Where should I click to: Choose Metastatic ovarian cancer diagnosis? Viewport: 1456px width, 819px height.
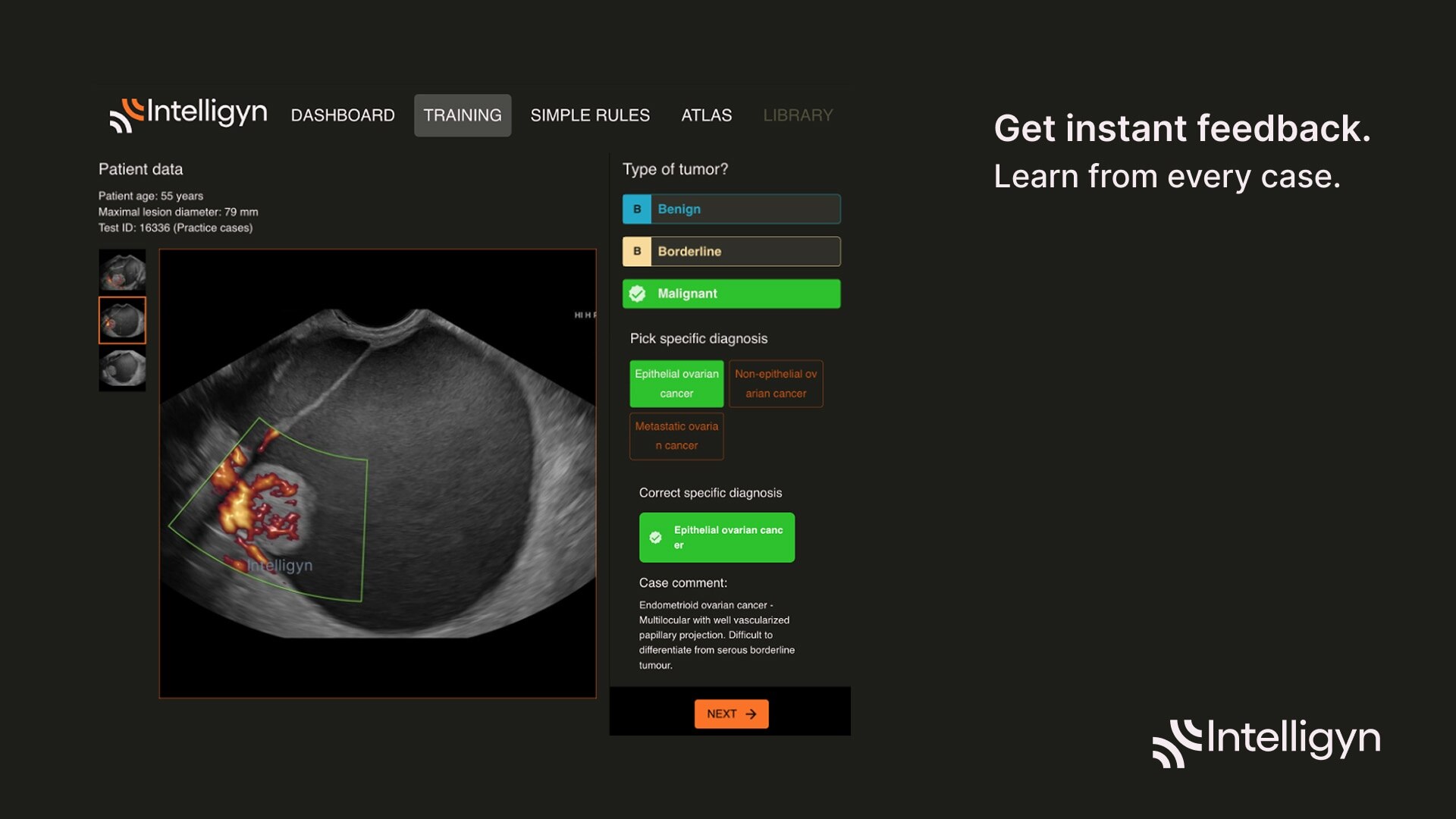tap(676, 436)
